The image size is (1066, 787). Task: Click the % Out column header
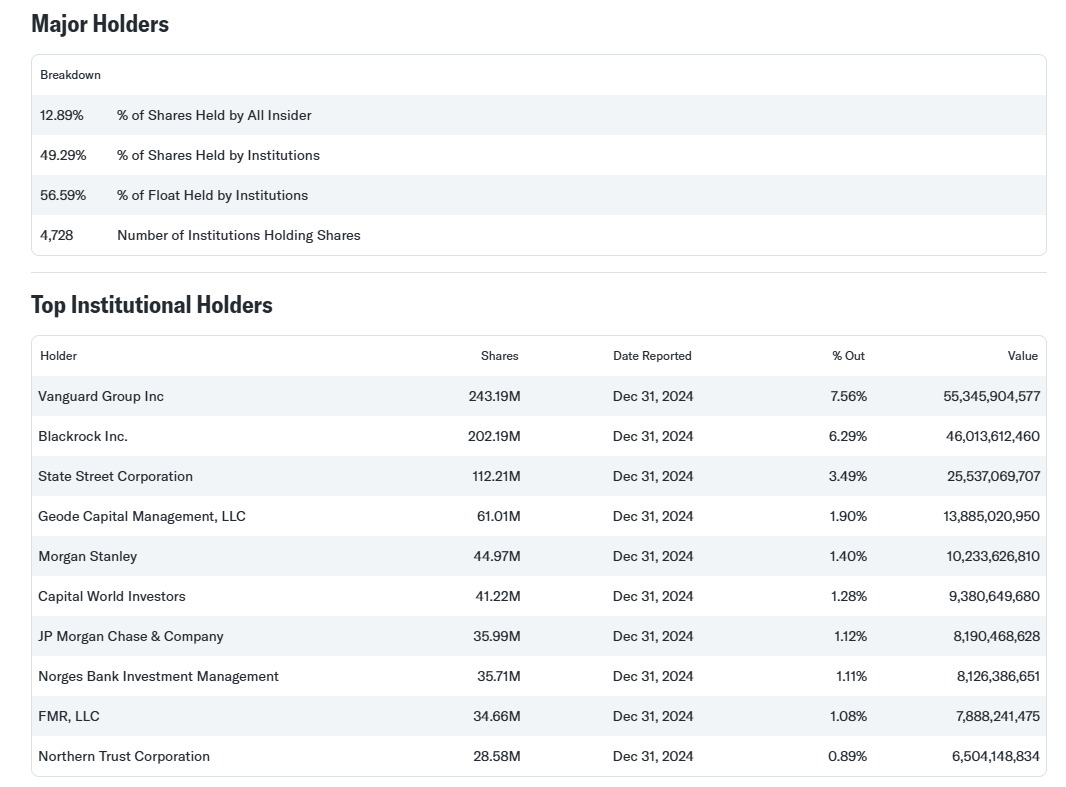tap(848, 356)
